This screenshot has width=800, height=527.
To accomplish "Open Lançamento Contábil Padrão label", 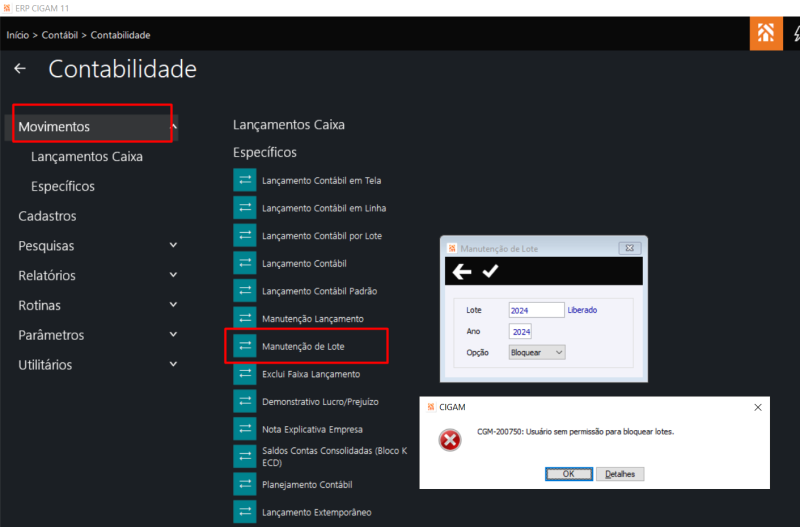I will 319,291.
